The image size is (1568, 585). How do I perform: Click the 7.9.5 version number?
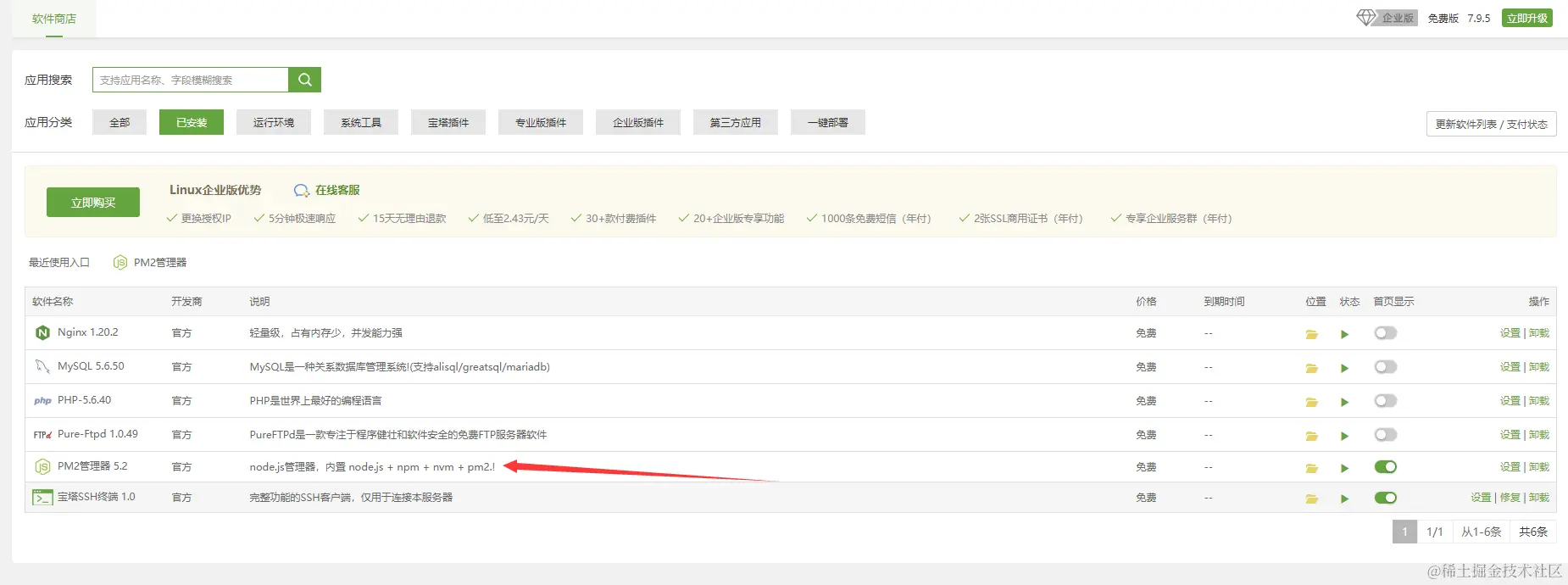(1479, 18)
